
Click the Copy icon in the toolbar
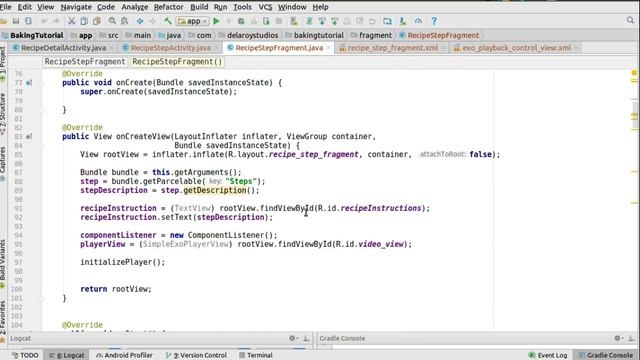(84, 21)
